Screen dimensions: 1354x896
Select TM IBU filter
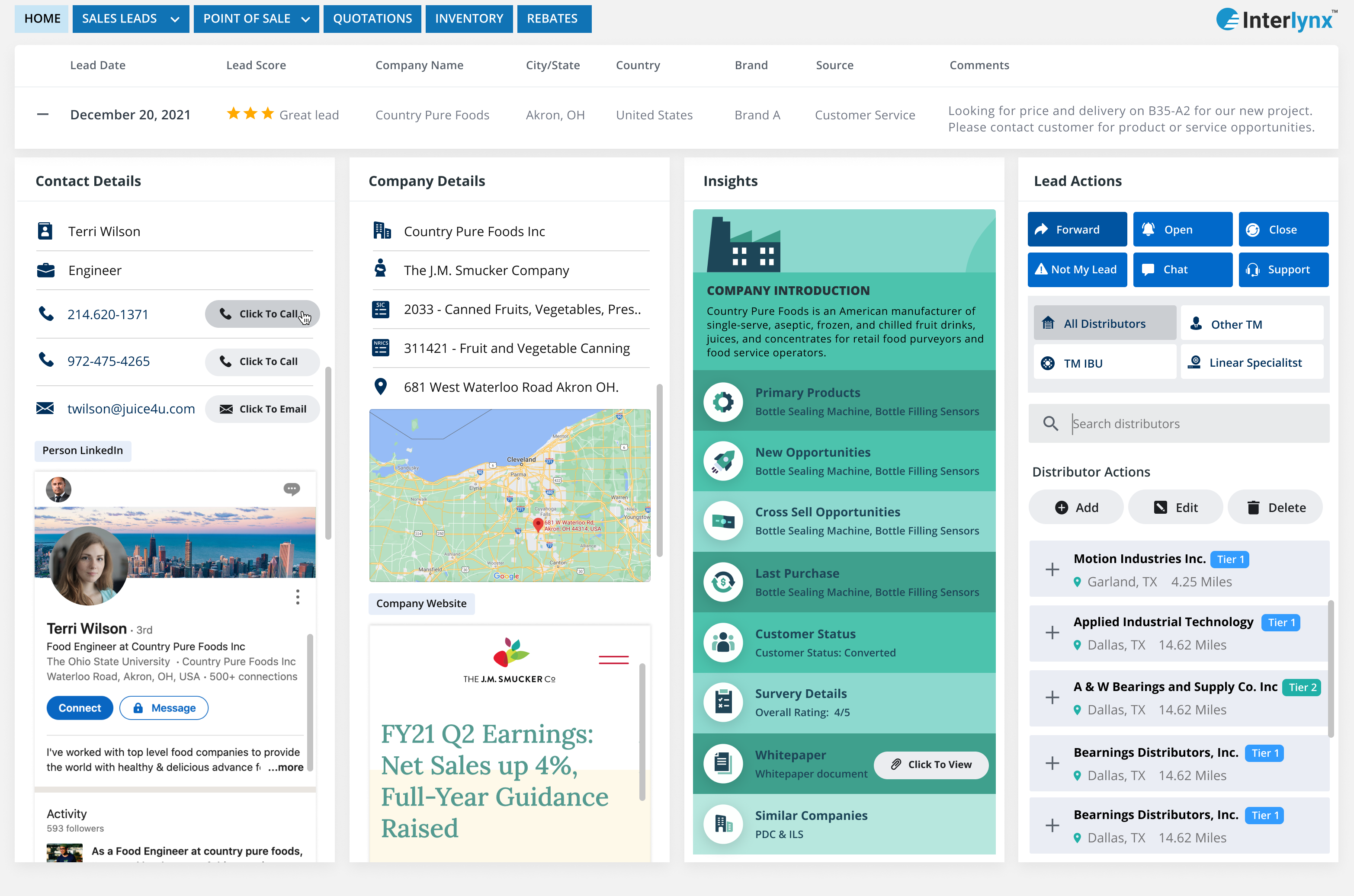coord(1104,362)
